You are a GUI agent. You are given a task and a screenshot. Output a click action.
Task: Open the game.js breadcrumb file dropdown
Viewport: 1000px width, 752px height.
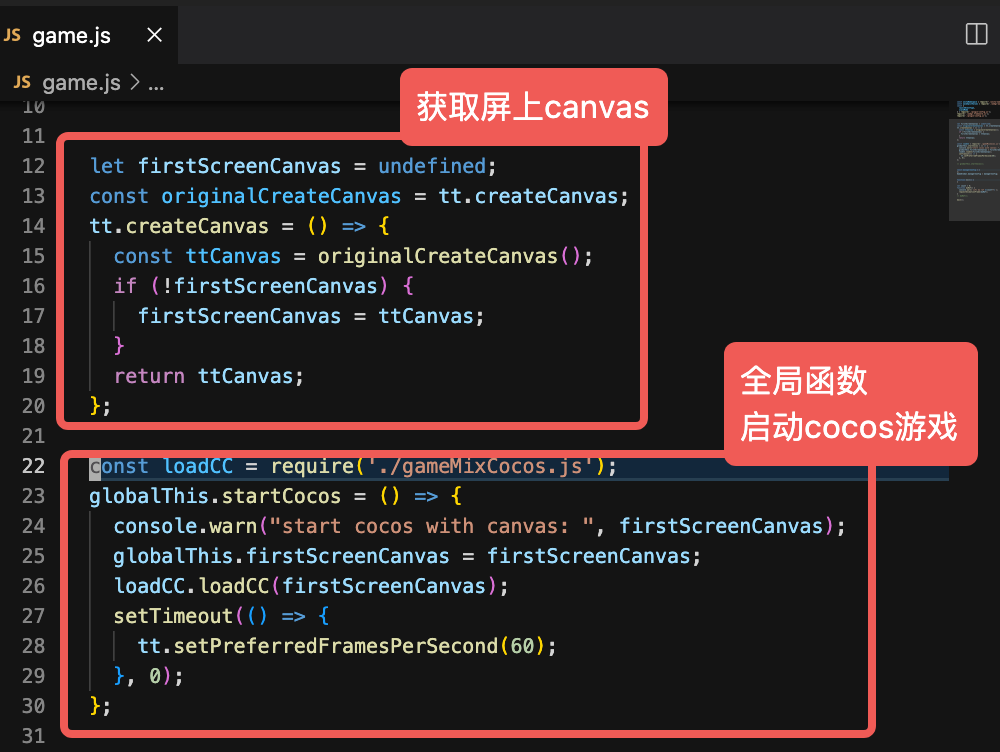coord(82,83)
